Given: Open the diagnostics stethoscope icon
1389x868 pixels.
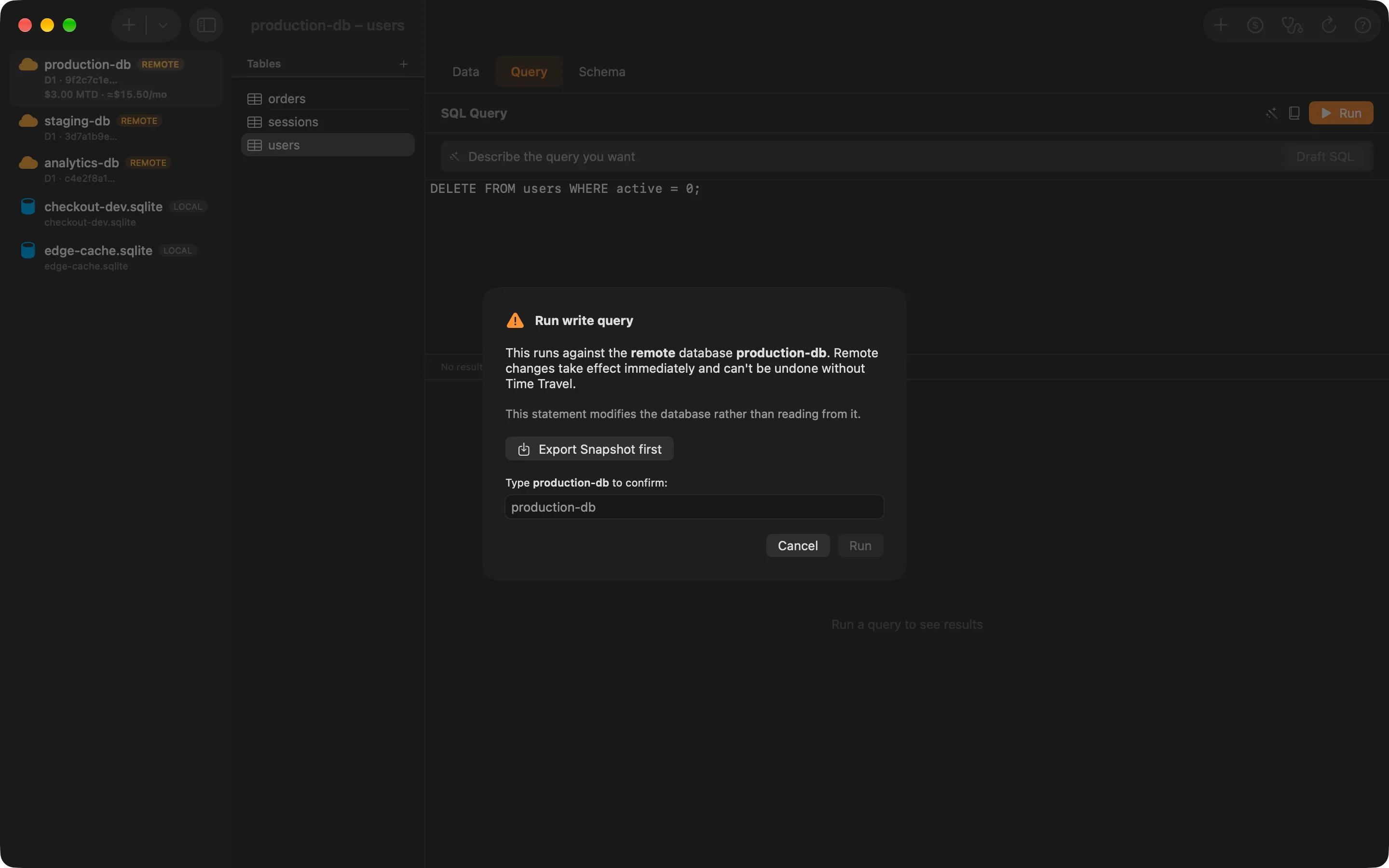Looking at the screenshot, I should [x=1292, y=25].
